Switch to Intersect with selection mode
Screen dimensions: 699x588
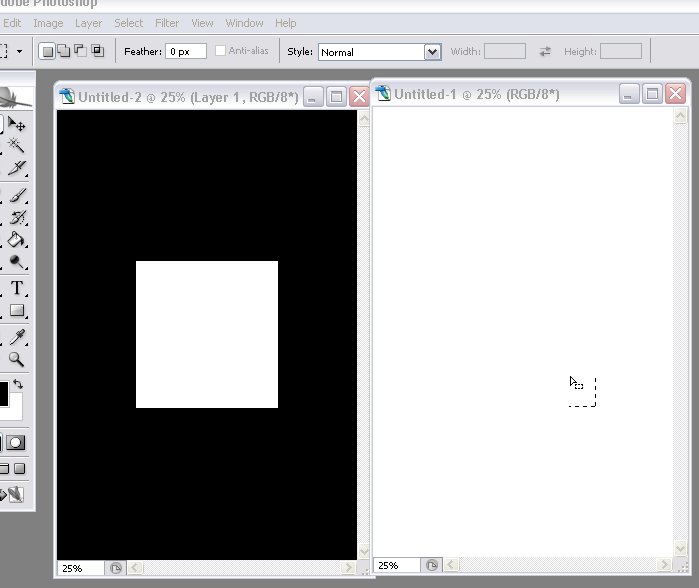[x=97, y=51]
